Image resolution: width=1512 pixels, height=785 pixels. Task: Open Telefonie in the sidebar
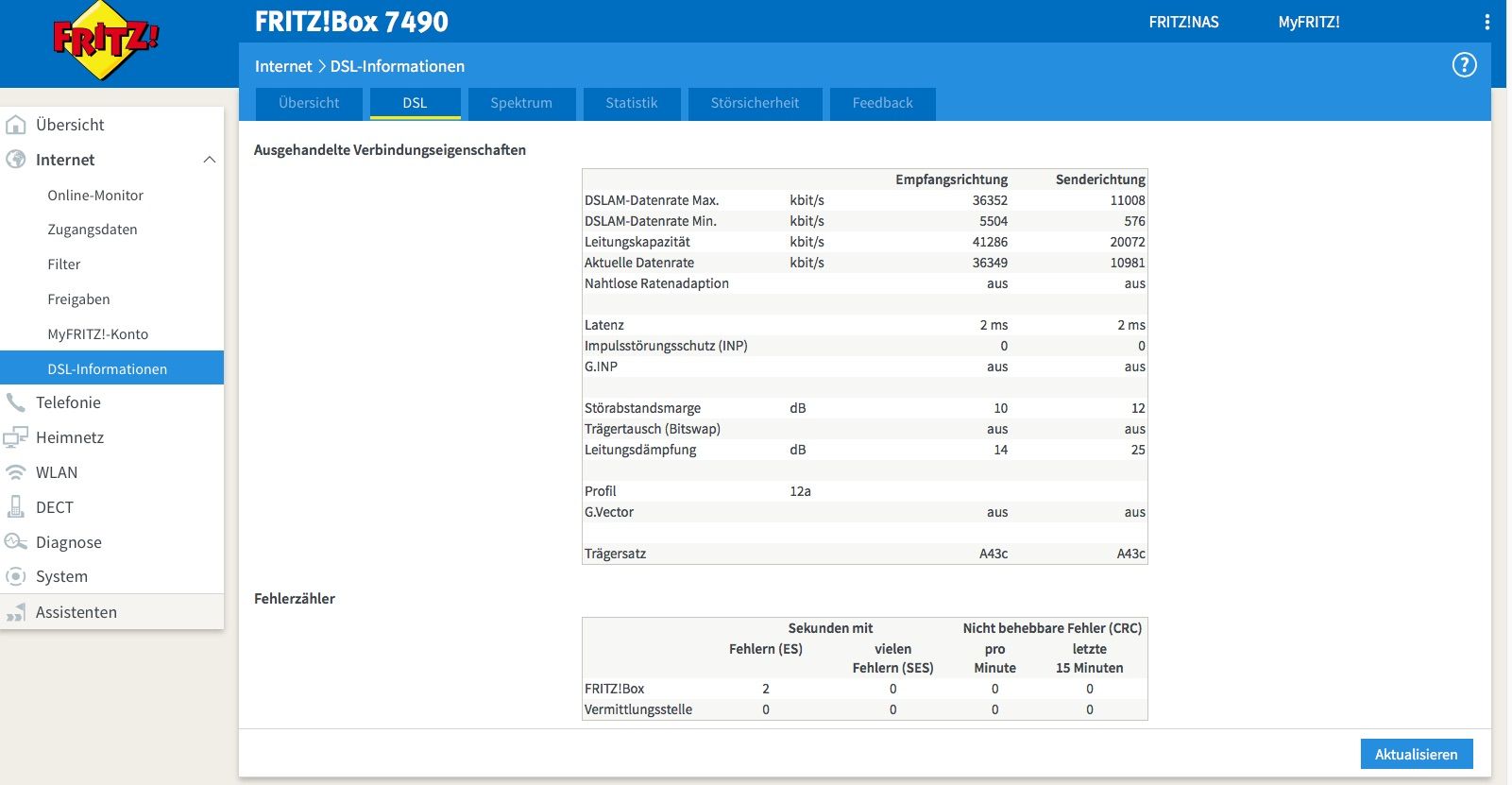click(x=68, y=402)
